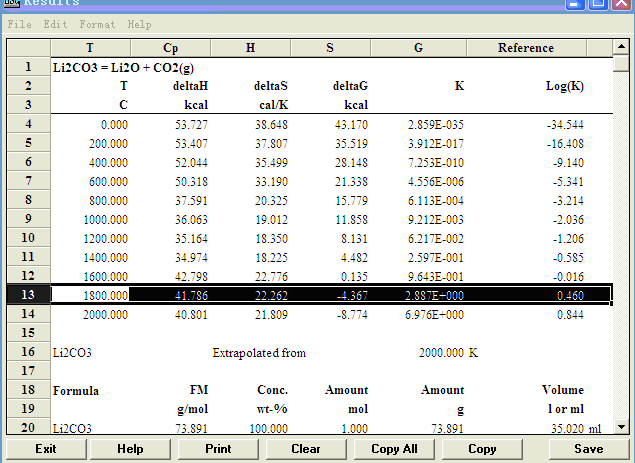
Task: Select row header 20
Action: coord(28,427)
